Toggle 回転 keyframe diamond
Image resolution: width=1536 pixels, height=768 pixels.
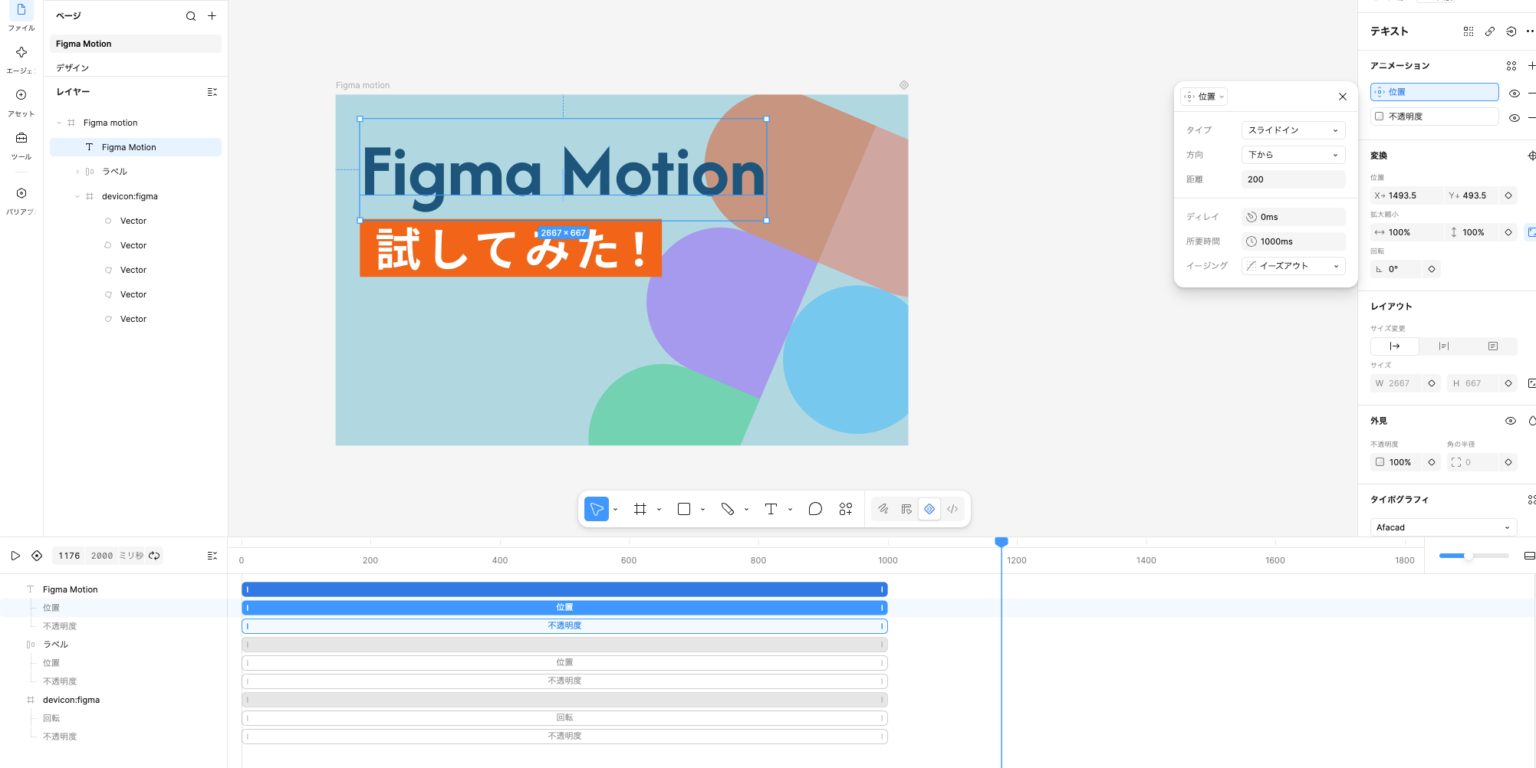tap(1432, 269)
